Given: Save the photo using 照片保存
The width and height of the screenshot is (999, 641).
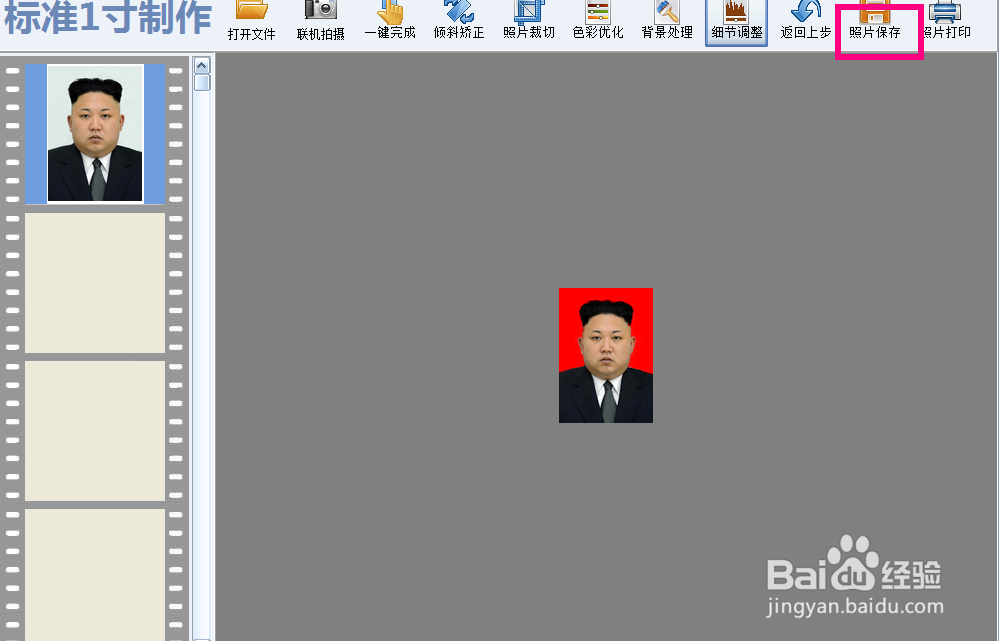Looking at the screenshot, I should [877, 25].
